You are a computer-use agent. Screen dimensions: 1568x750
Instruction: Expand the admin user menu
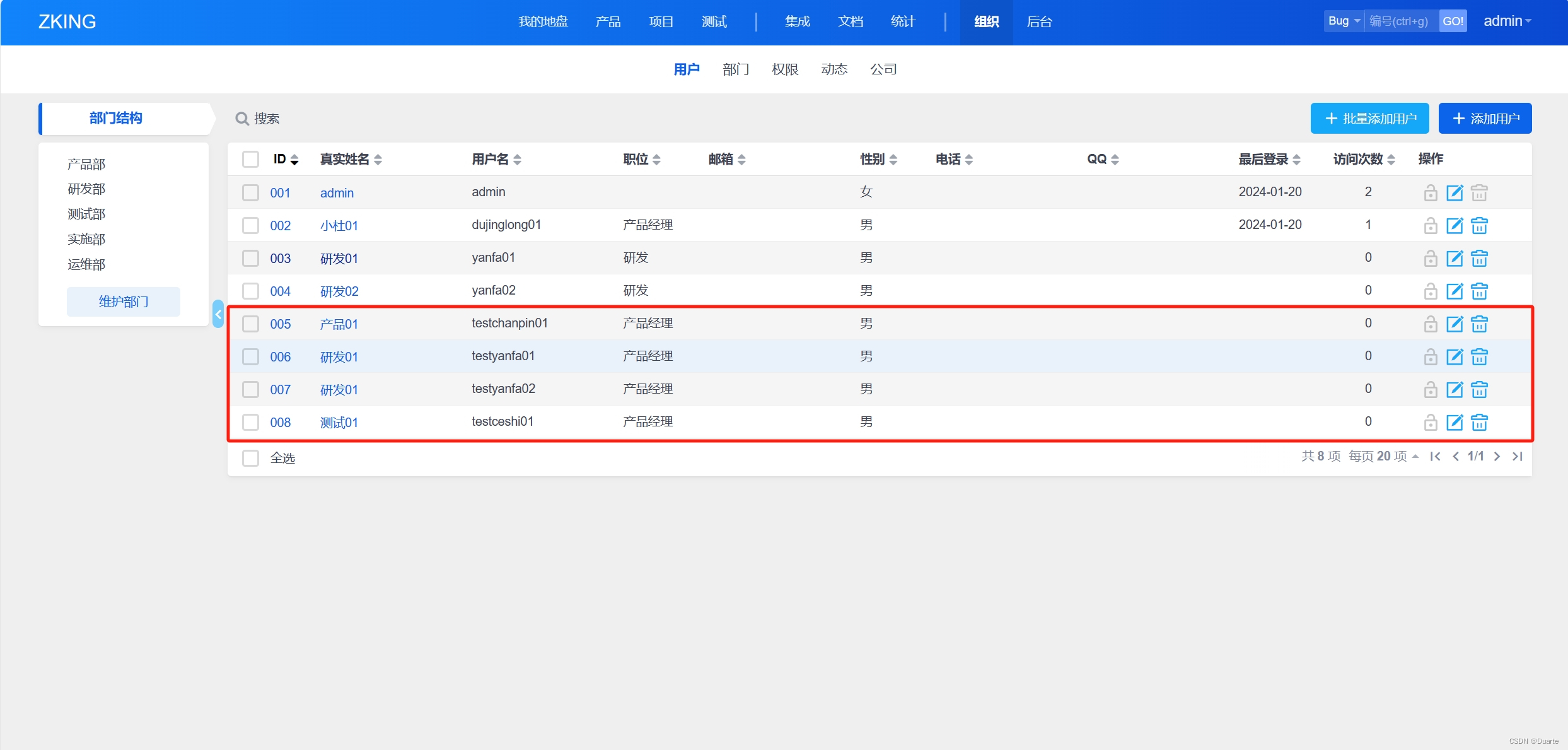point(1507,21)
